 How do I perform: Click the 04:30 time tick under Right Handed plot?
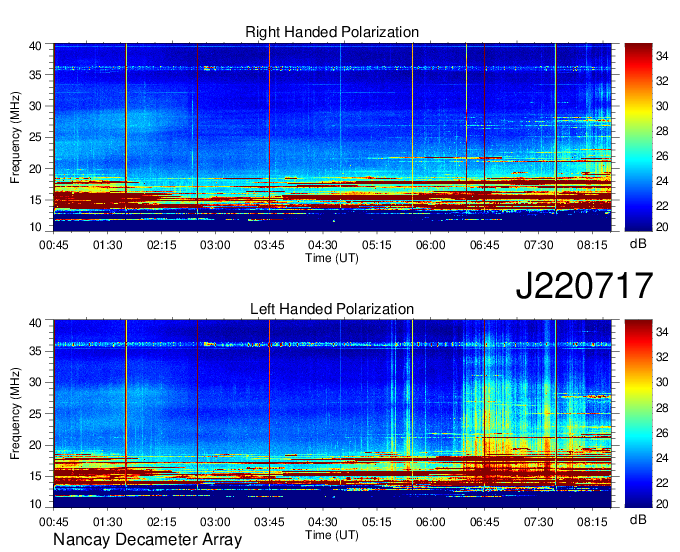tap(323, 245)
